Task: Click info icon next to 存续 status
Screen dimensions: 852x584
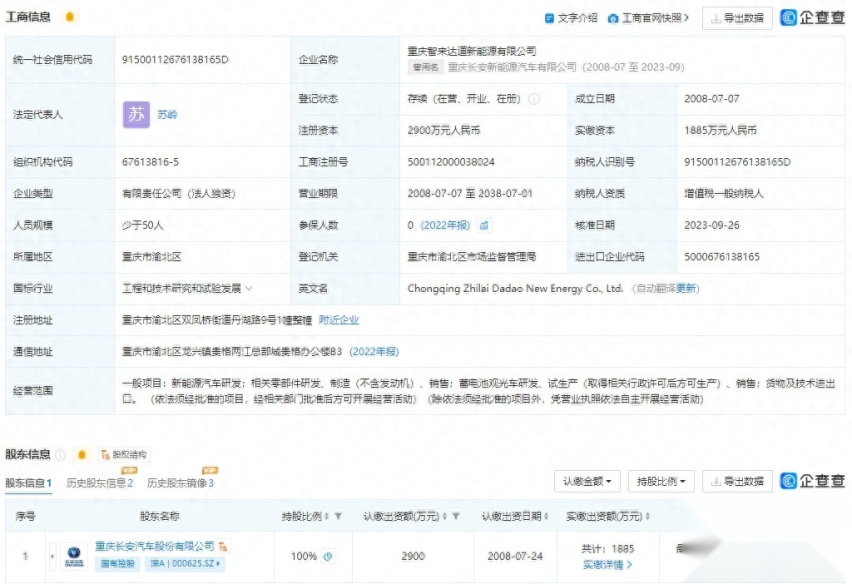Action: coord(534,99)
